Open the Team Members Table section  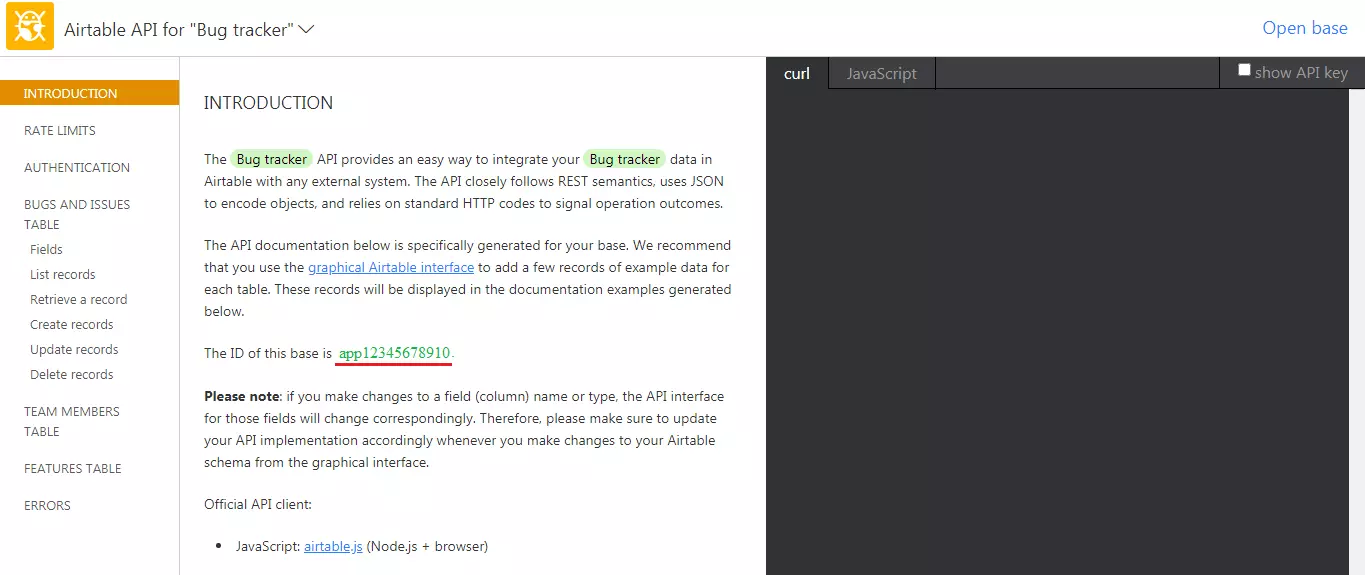coord(72,421)
